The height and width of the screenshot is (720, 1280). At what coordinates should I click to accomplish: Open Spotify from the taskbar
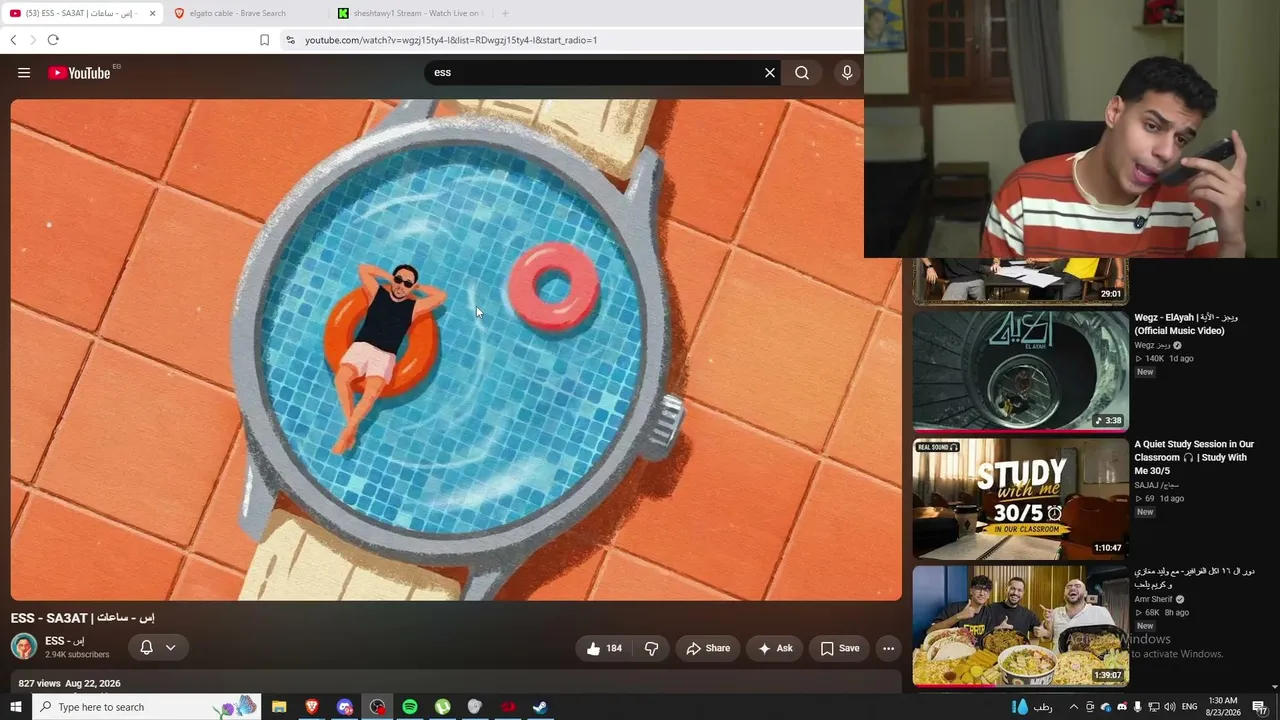(410, 707)
